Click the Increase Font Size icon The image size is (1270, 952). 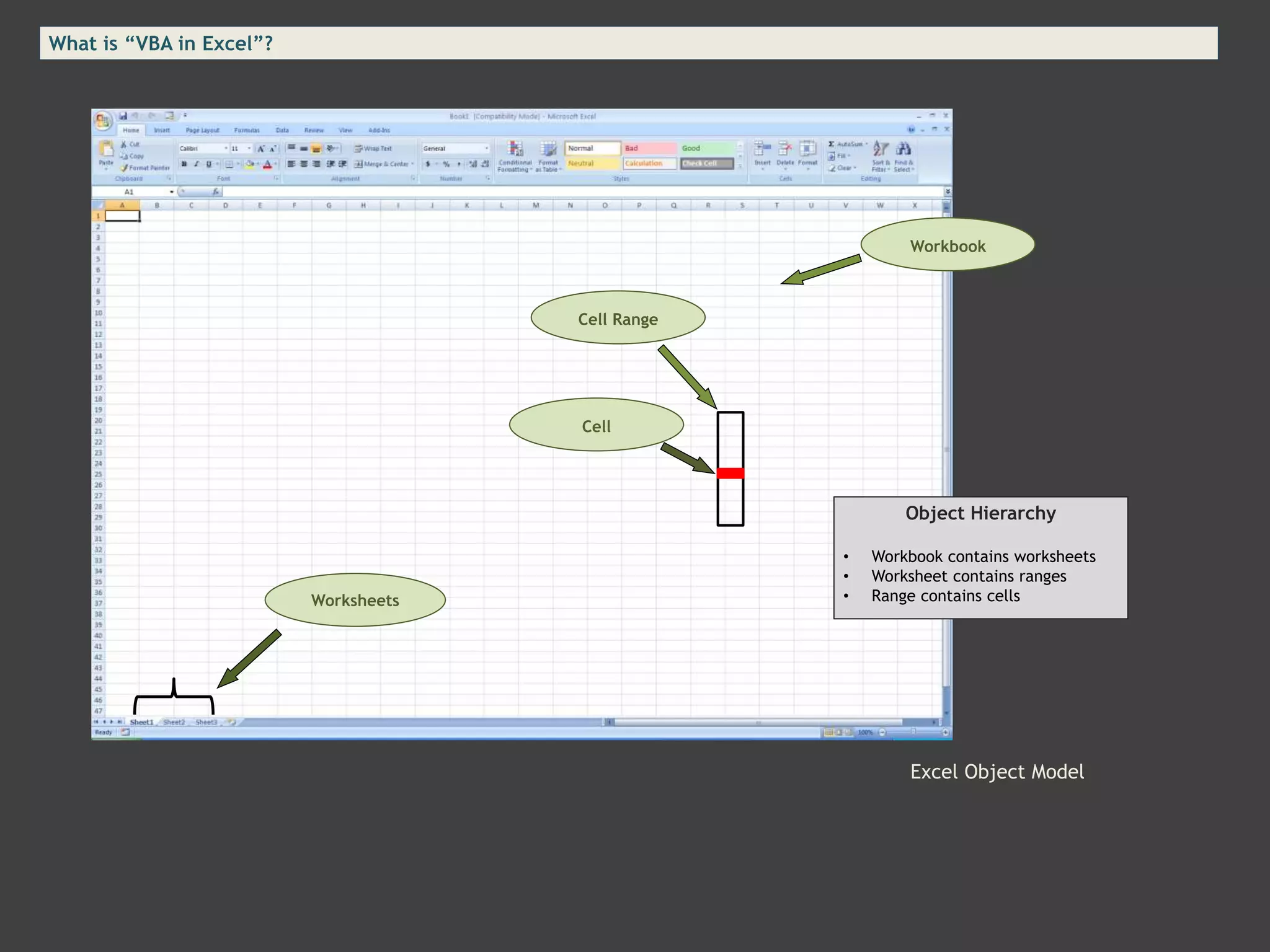point(261,149)
